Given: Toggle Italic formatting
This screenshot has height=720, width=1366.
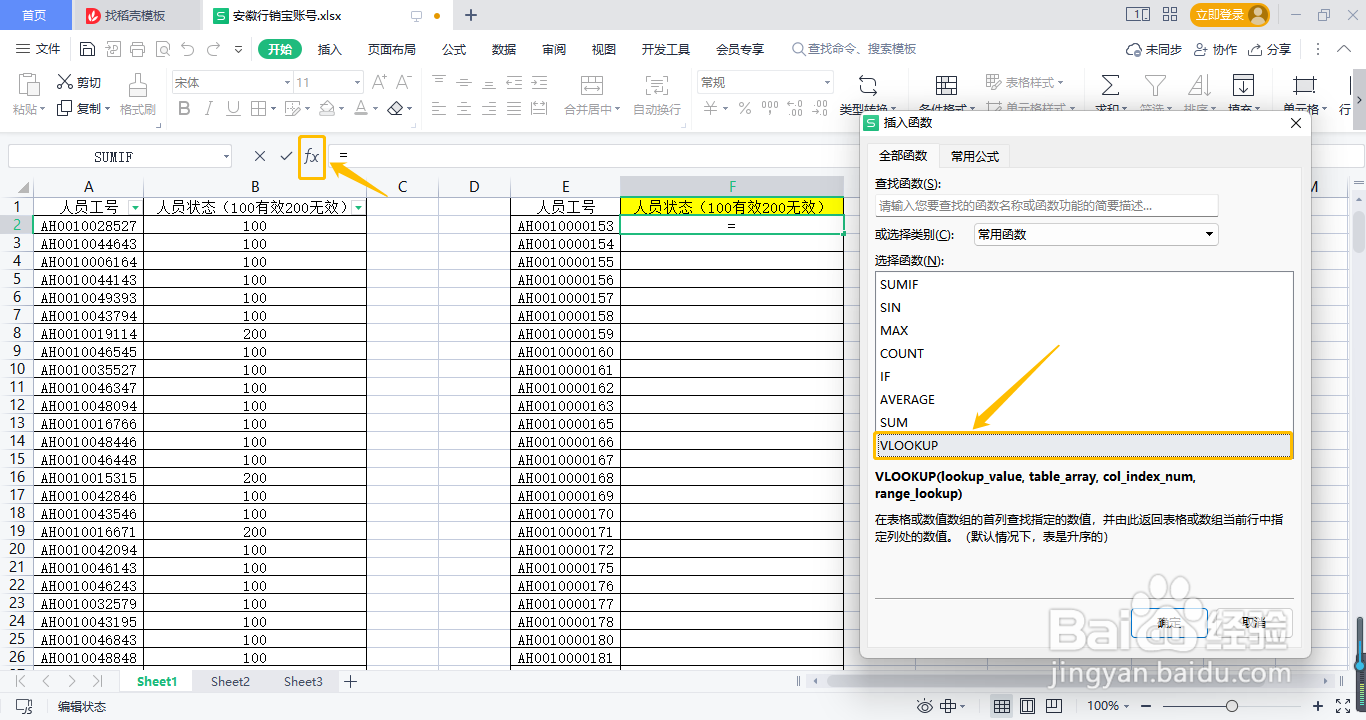Looking at the screenshot, I should coord(209,109).
